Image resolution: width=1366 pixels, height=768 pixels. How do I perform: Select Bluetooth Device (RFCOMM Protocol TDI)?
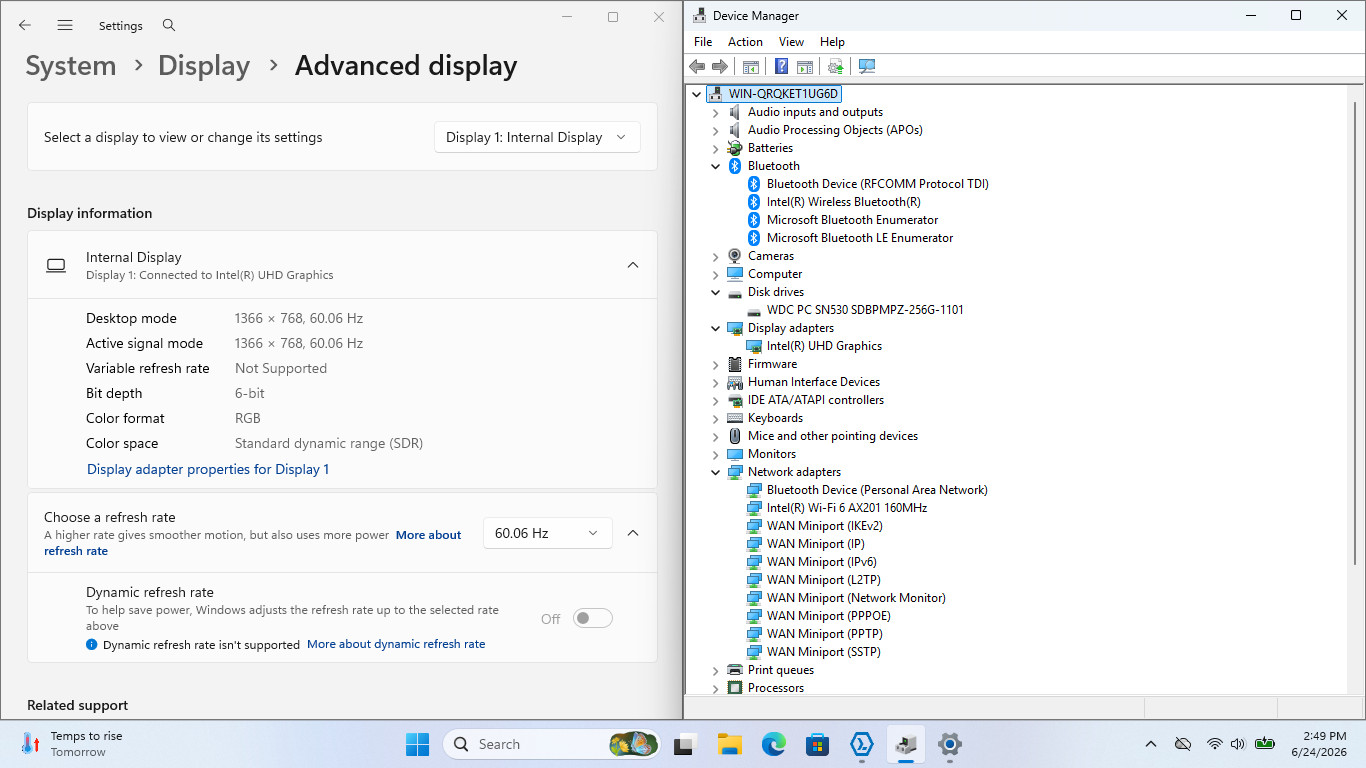878,184
